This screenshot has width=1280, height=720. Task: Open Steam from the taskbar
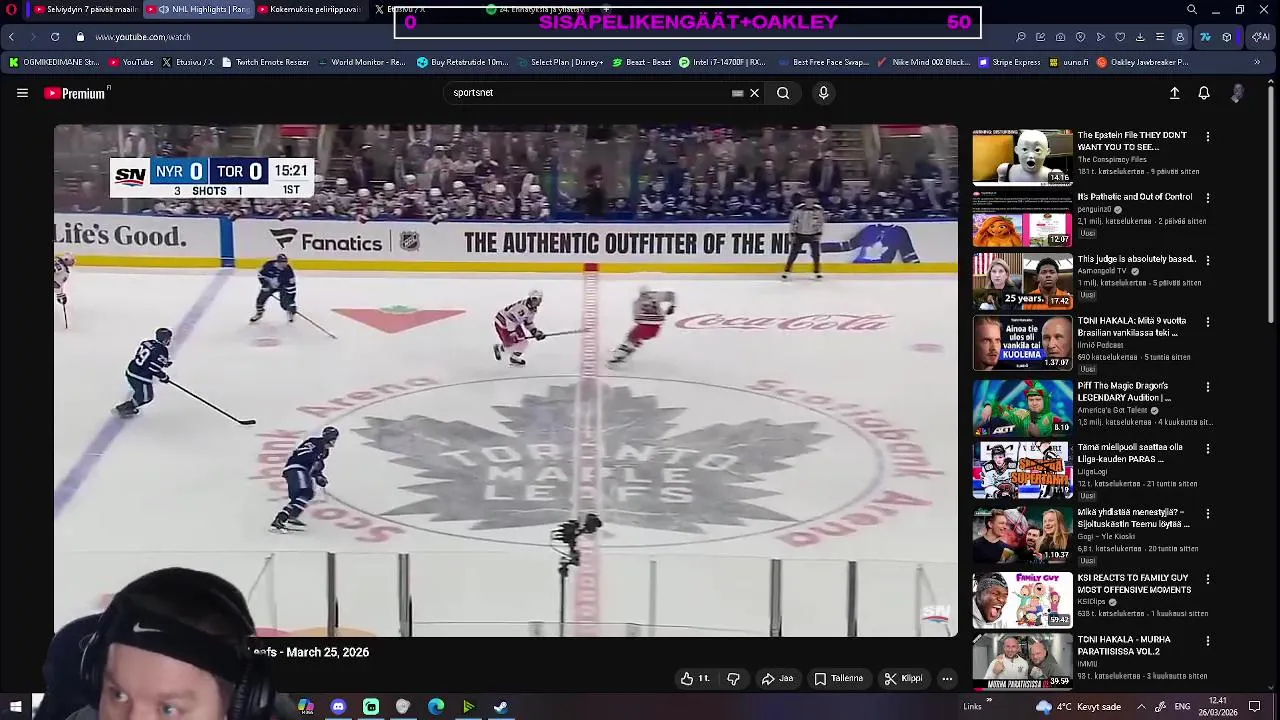501,707
